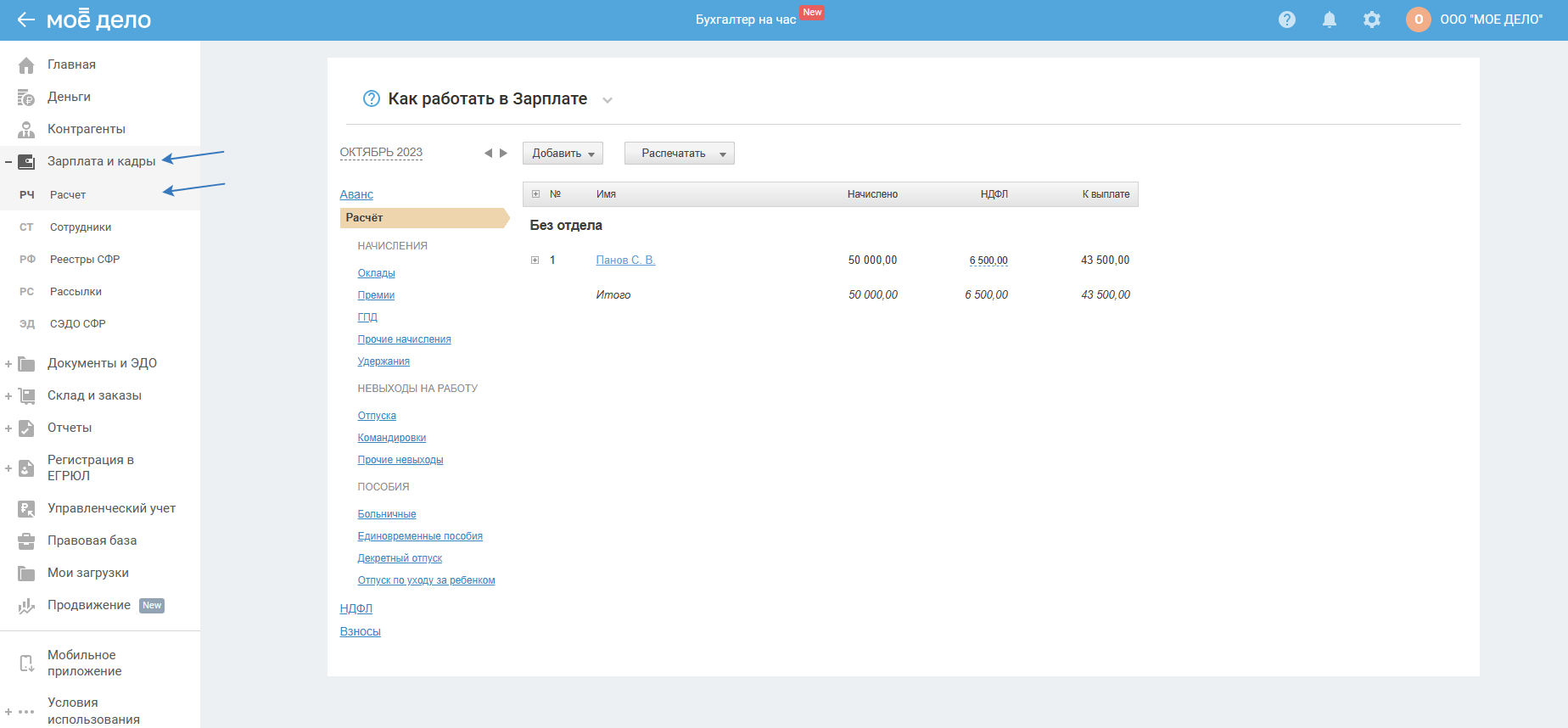Open help question mark icon in header
This screenshot has width=1568, height=728.
(x=1286, y=20)
